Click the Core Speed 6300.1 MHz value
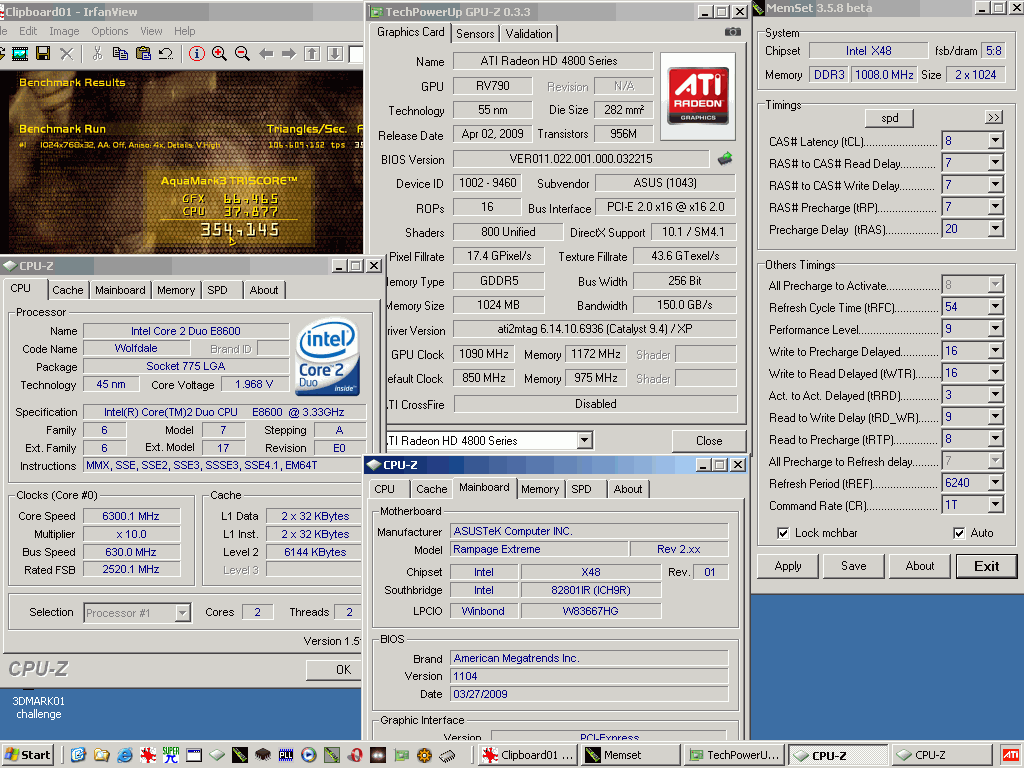The width and height of the screenshot is (1024, 768). [x=131, y=516]
